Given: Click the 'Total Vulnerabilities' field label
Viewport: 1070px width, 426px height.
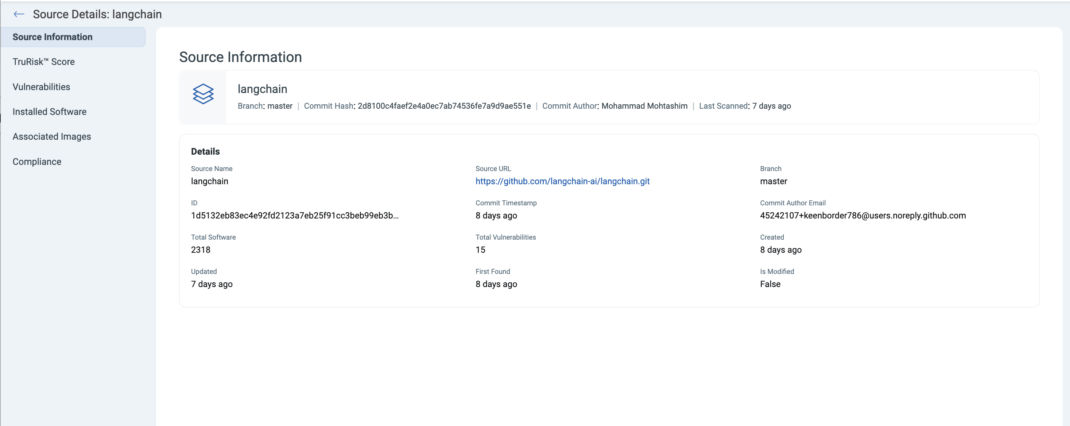Looking at the screenshot, I should pyautogui.click(x=506, y=237).
